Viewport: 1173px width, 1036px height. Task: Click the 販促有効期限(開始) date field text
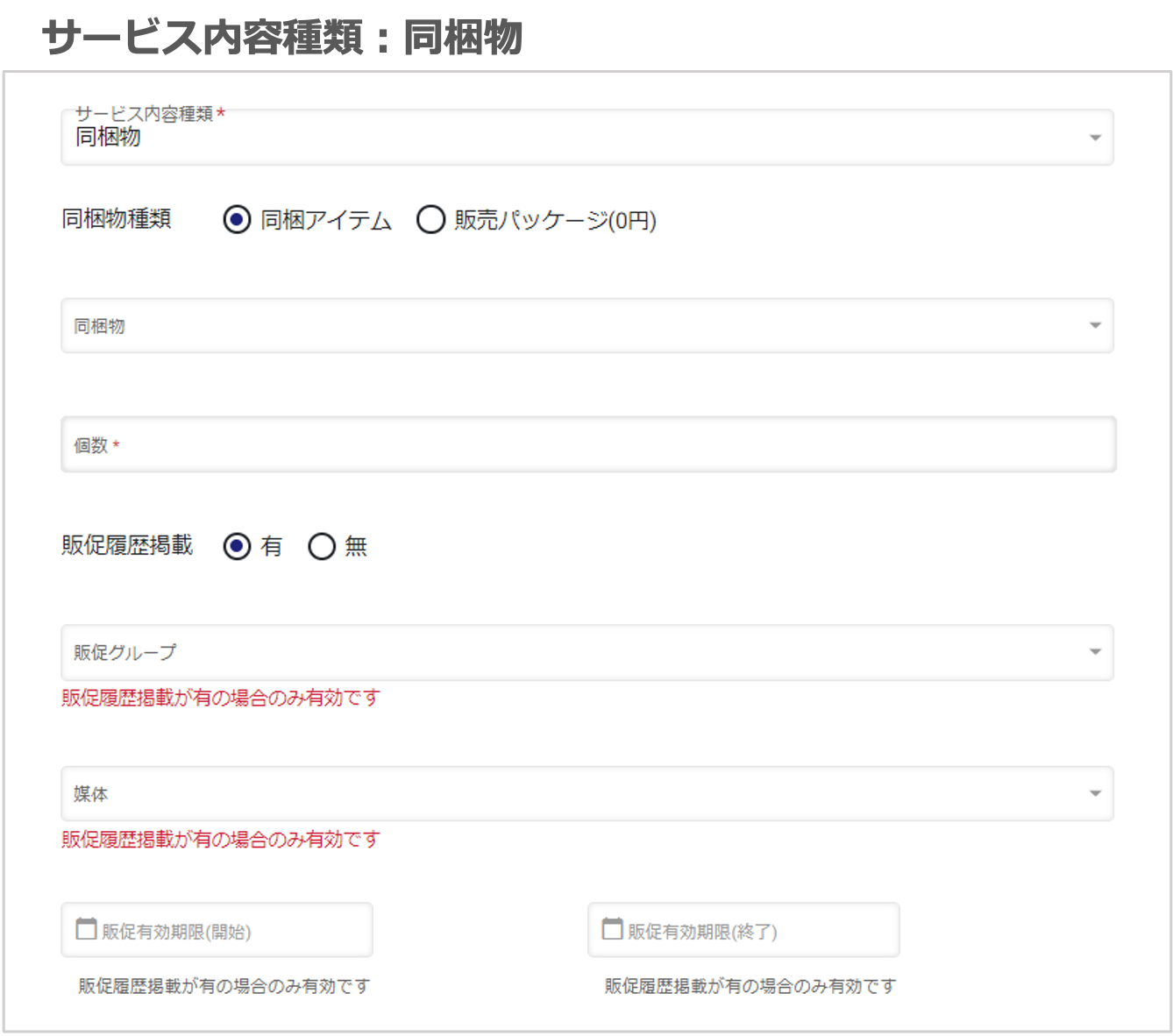176,932
